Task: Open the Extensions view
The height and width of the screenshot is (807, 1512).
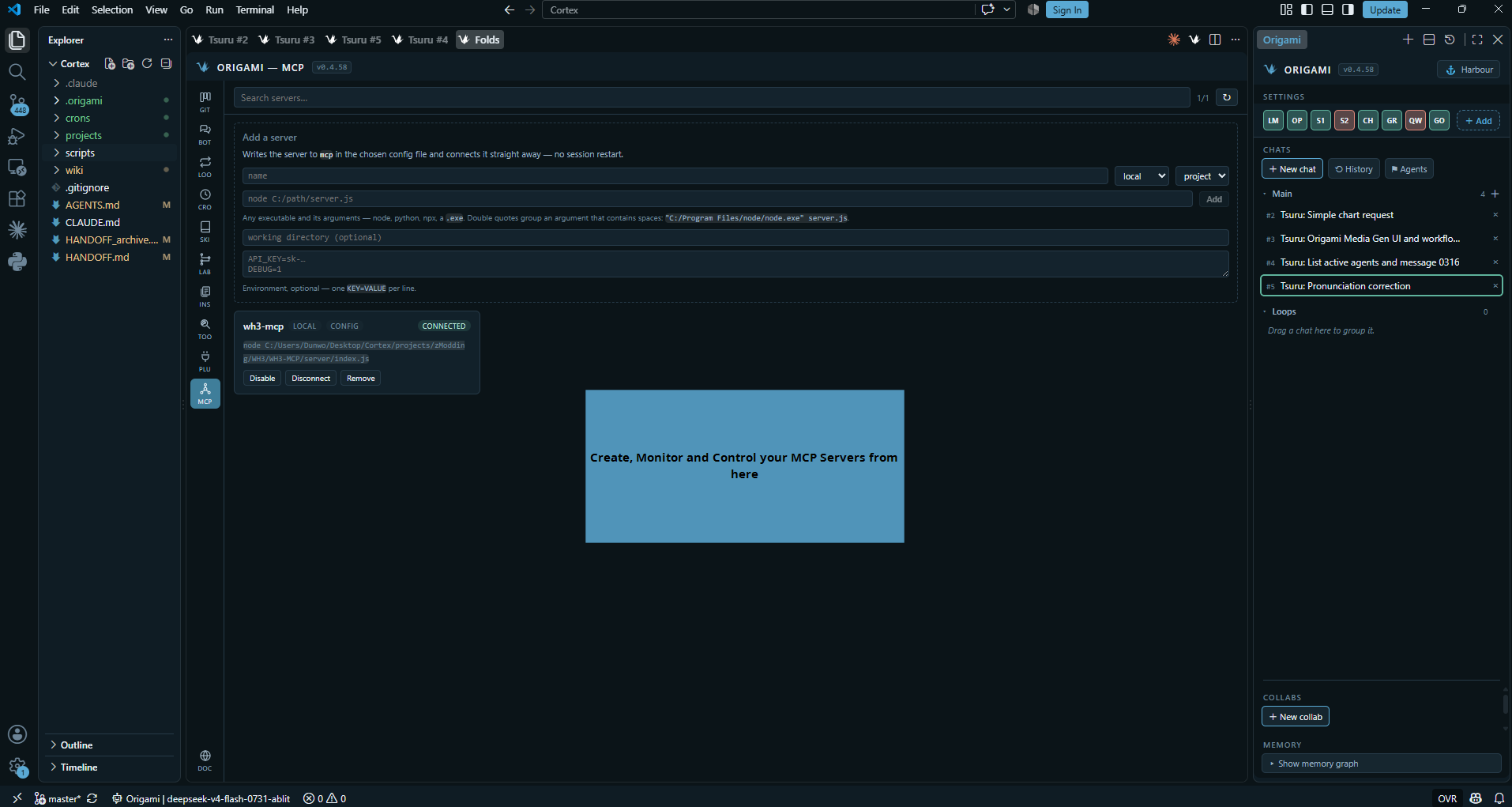Action: 17,198
